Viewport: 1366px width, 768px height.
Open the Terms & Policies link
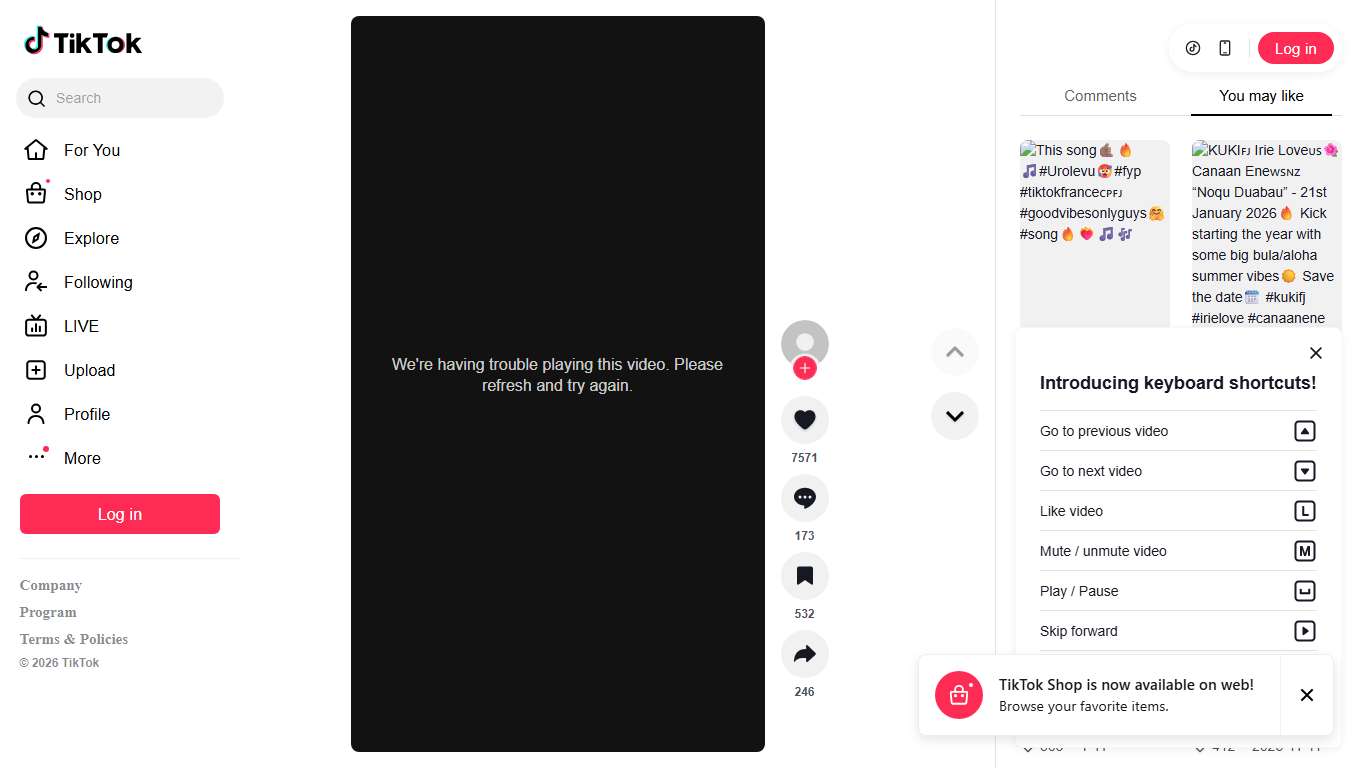tap(74, 639)
